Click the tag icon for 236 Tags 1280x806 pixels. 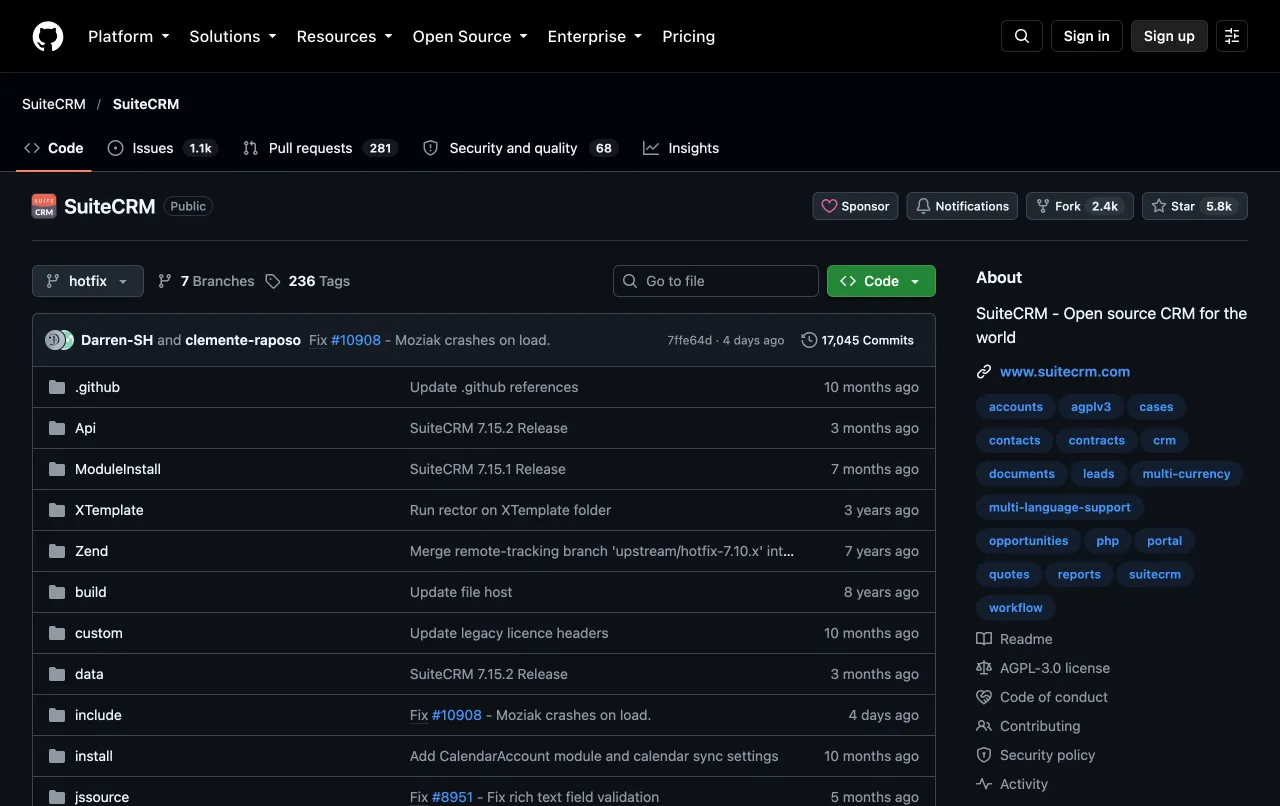coord(273,281)
